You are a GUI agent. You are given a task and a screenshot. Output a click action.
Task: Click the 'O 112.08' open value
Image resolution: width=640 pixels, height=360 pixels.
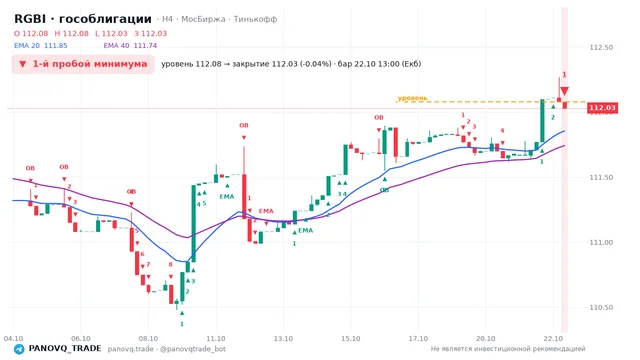click(31, 33)
